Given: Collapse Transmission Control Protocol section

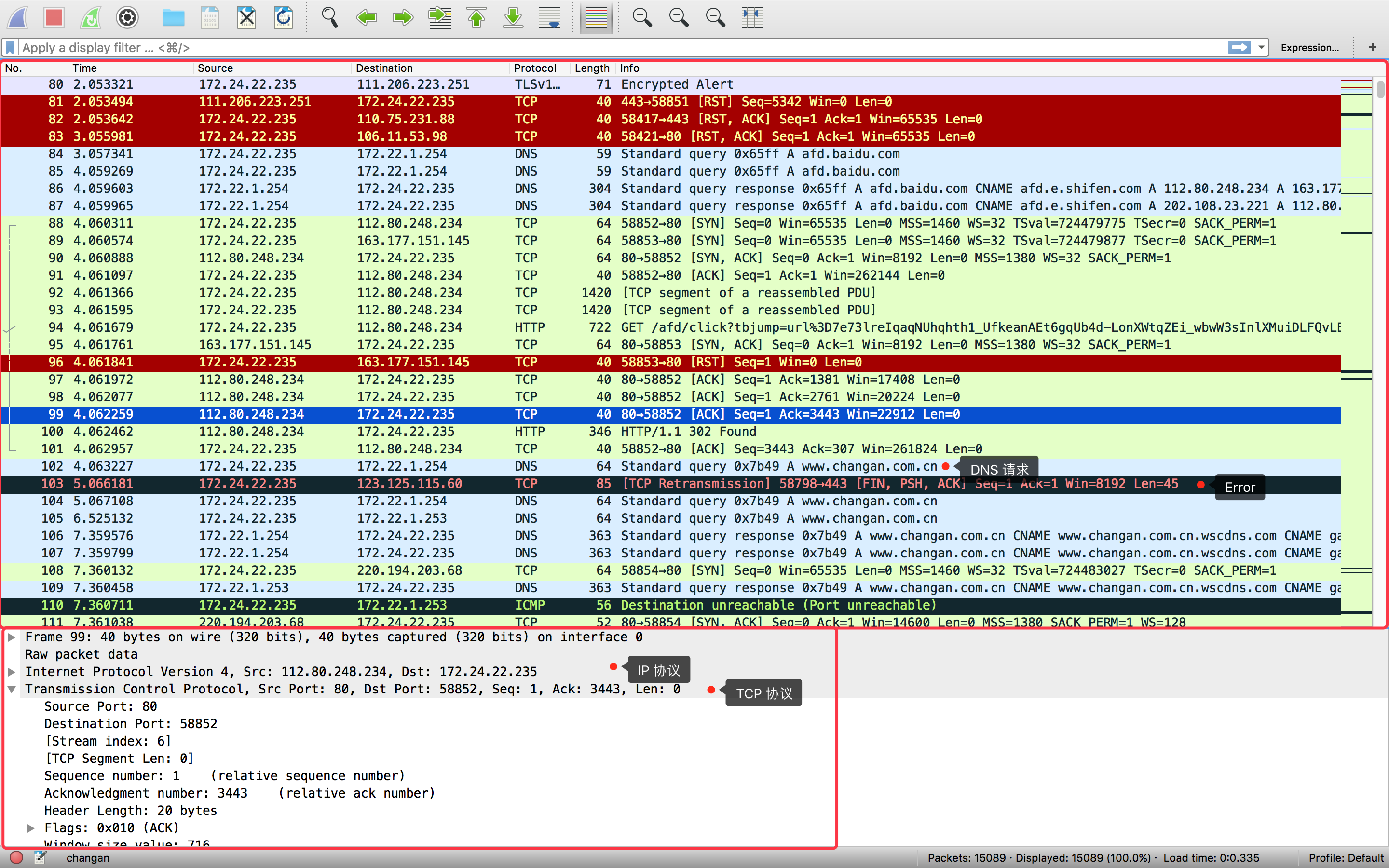Looking at the screenshot, I should pyautogui.click(x=11, y=689).
